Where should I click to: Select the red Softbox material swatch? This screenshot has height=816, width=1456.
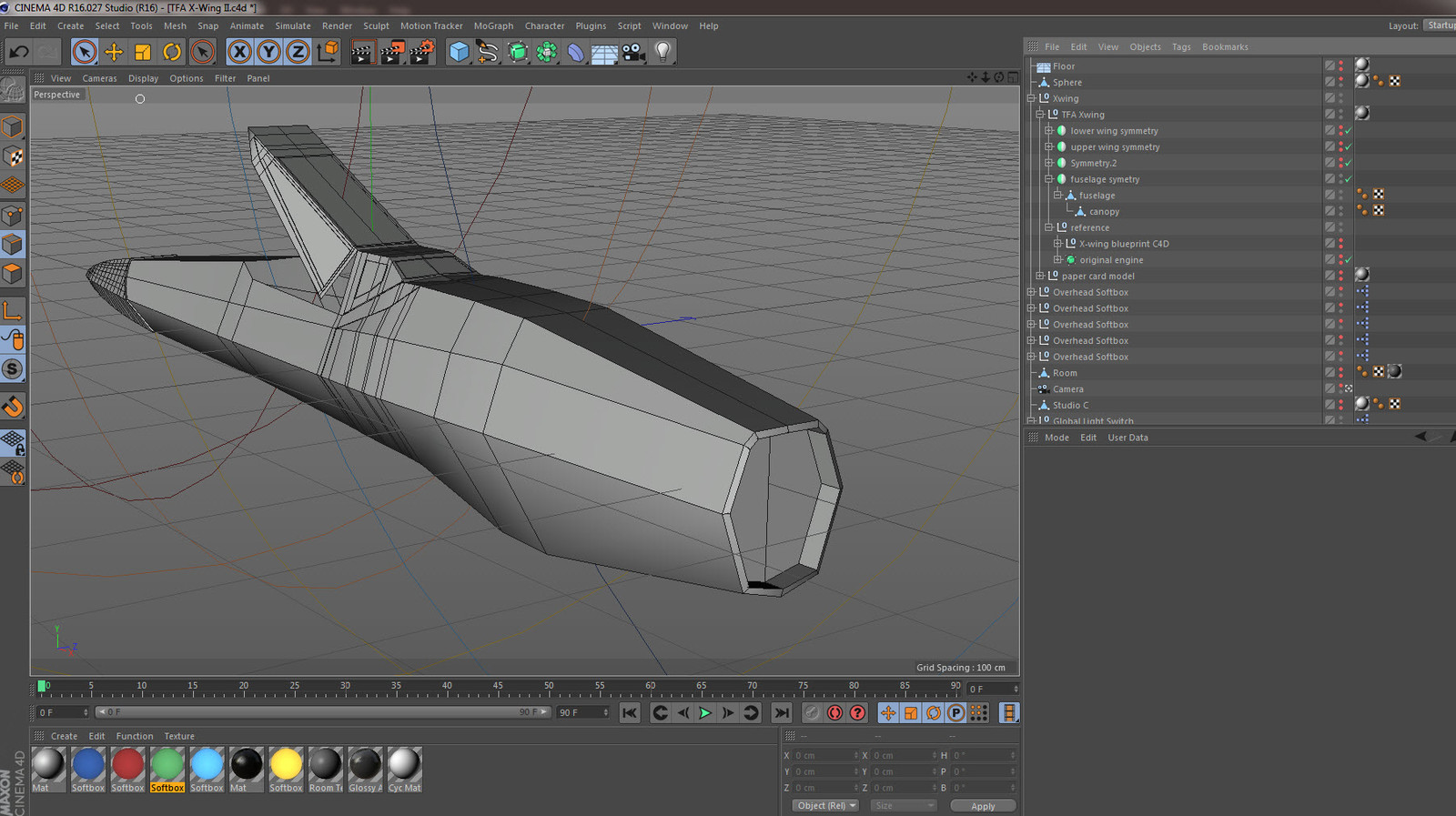point(127,769)
